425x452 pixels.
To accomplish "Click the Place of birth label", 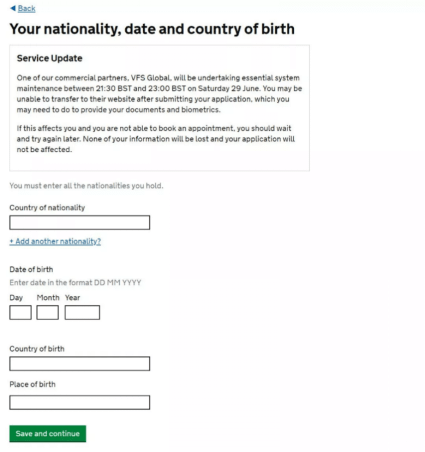I will (32, 384).
